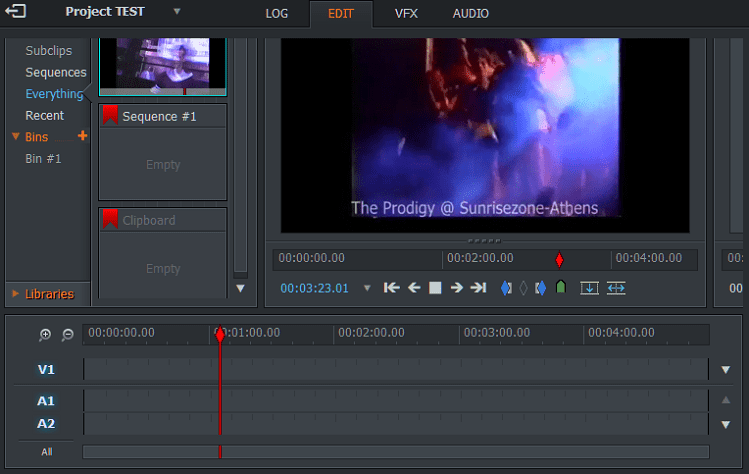
Task: Select the Clipboard tile title
Action: pyautogui.click(x=149, y=220)
